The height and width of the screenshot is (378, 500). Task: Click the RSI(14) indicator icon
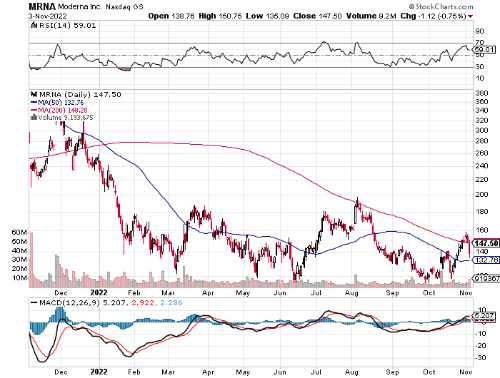coord(33,25)
